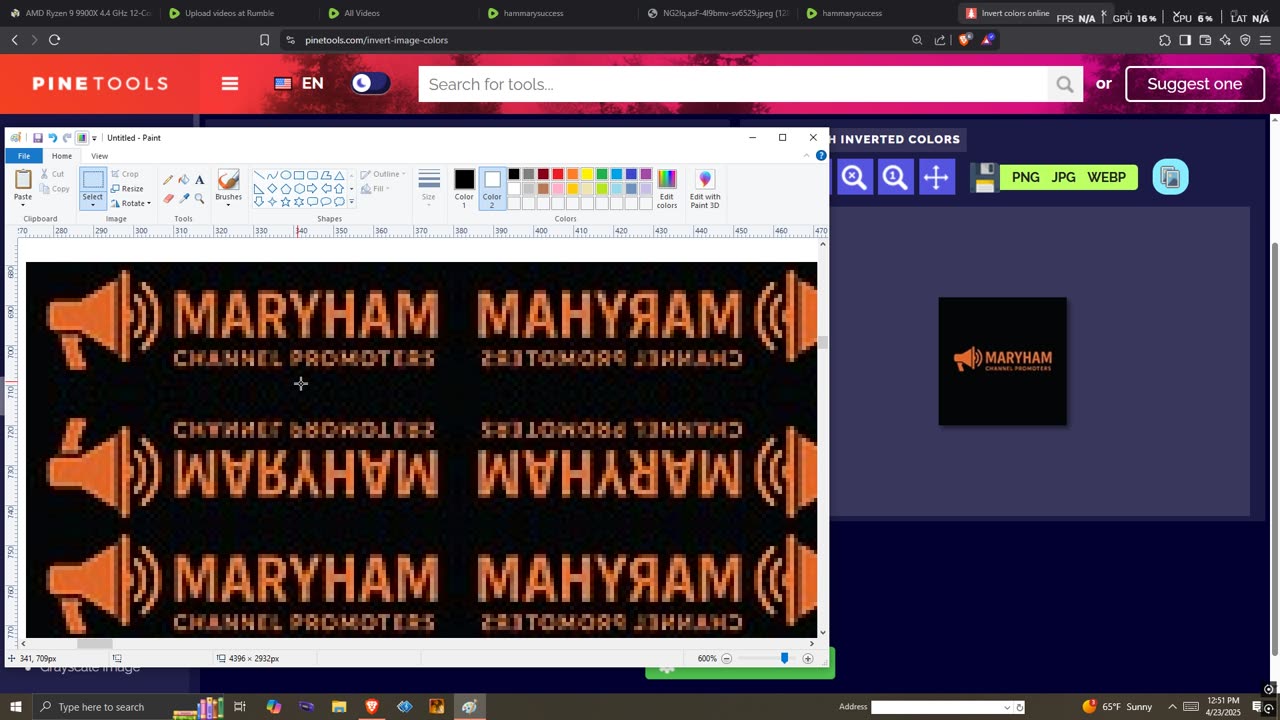Click Paint's horizontal scrollbar thumb
This screenshot has height=720, width=1280.
(95, 644)
